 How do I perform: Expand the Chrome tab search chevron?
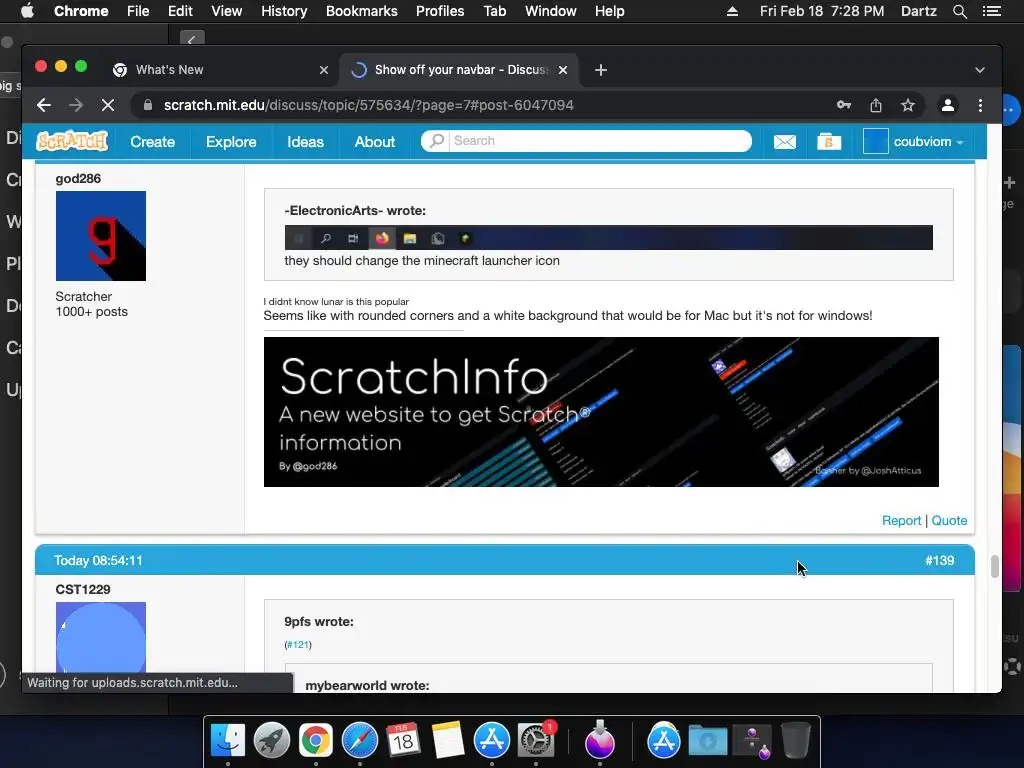click(x=980, y=70)
